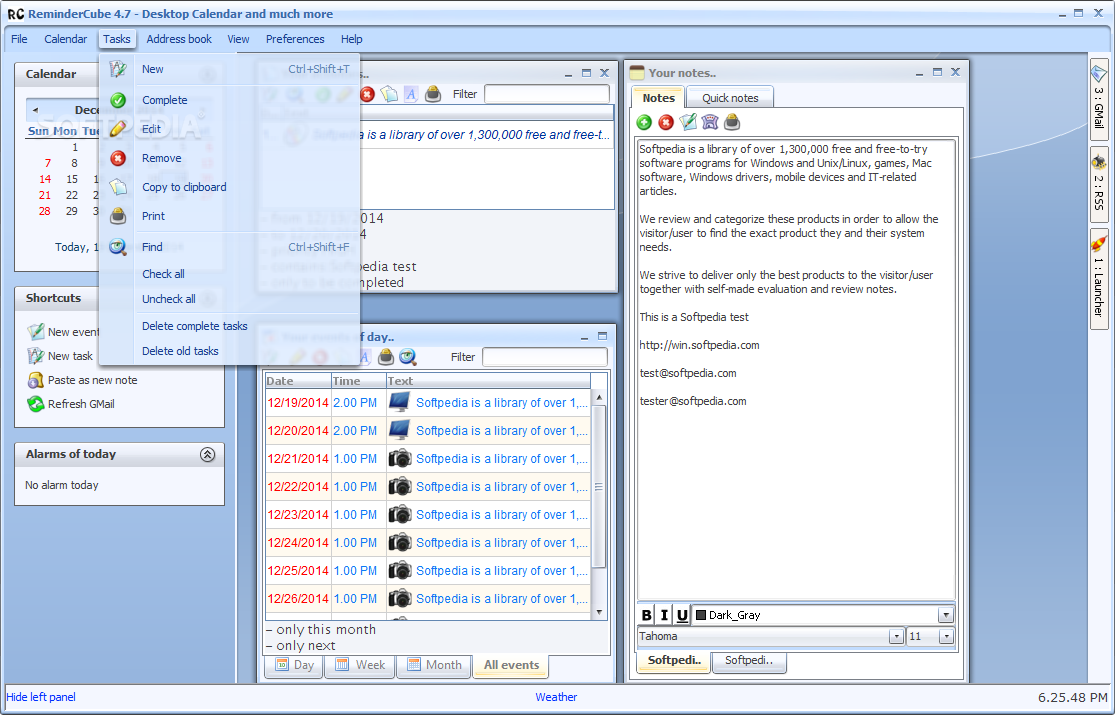Click the Weather link in status bar
The width and height of the screenshot is (1115, 715).
click(x=556, y=697)
